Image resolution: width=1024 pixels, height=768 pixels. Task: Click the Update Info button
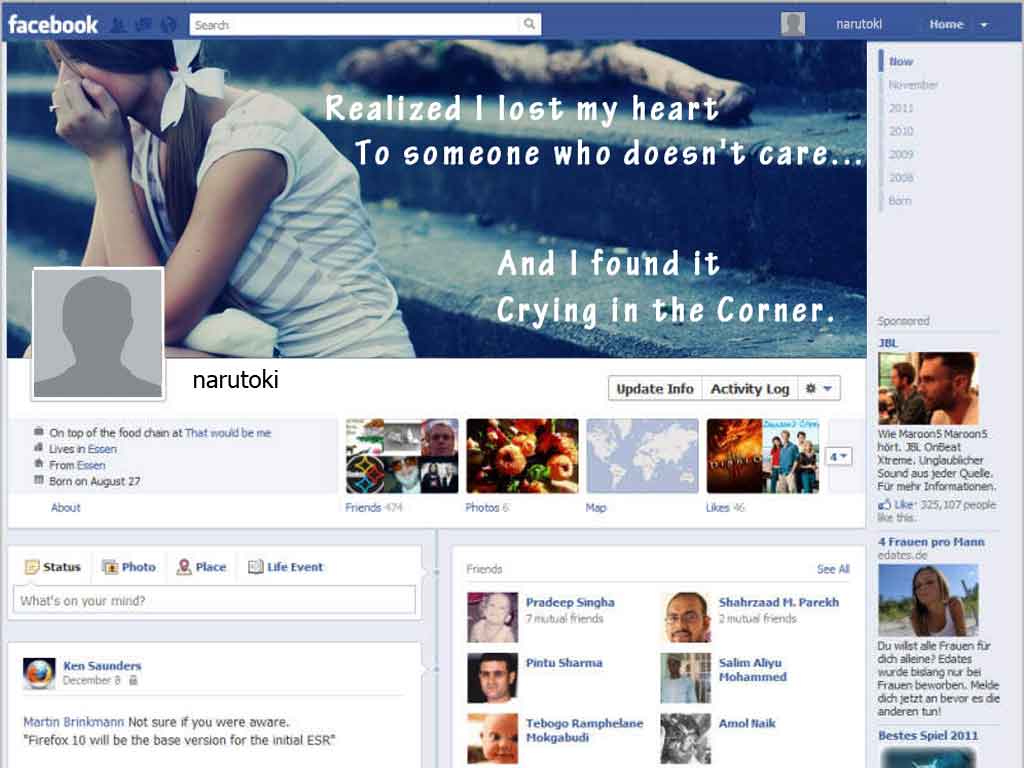click(654, 389)
